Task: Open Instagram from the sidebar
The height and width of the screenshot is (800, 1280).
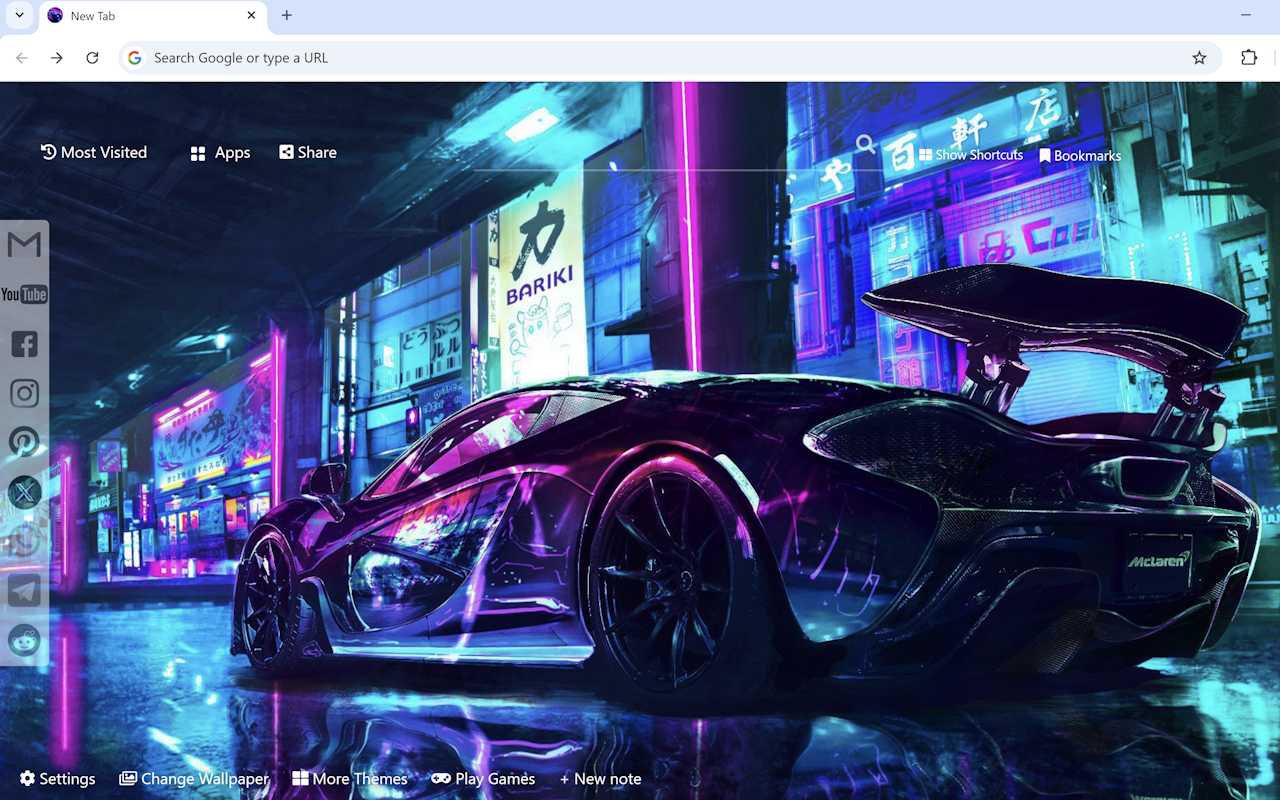Action: click(24, 393)
